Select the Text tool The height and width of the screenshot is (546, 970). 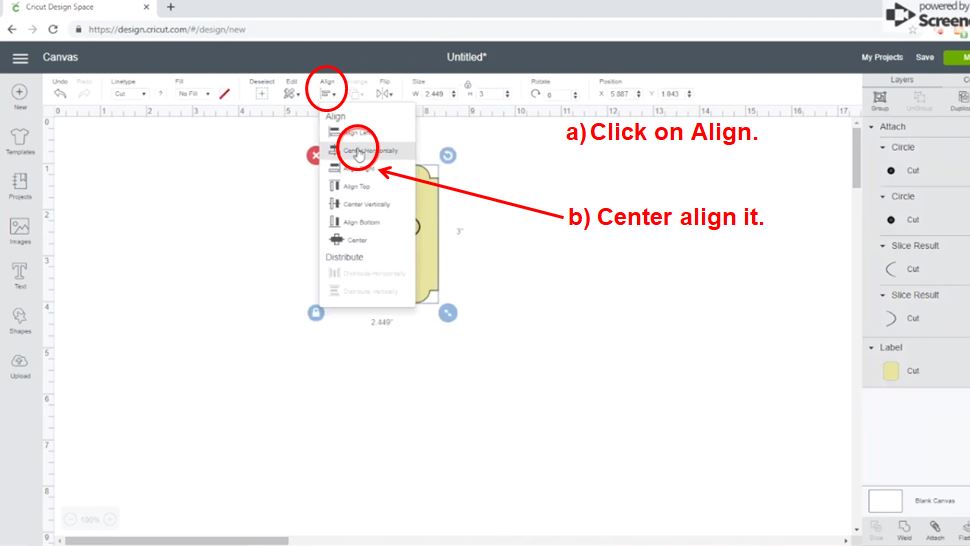point(20,271)
